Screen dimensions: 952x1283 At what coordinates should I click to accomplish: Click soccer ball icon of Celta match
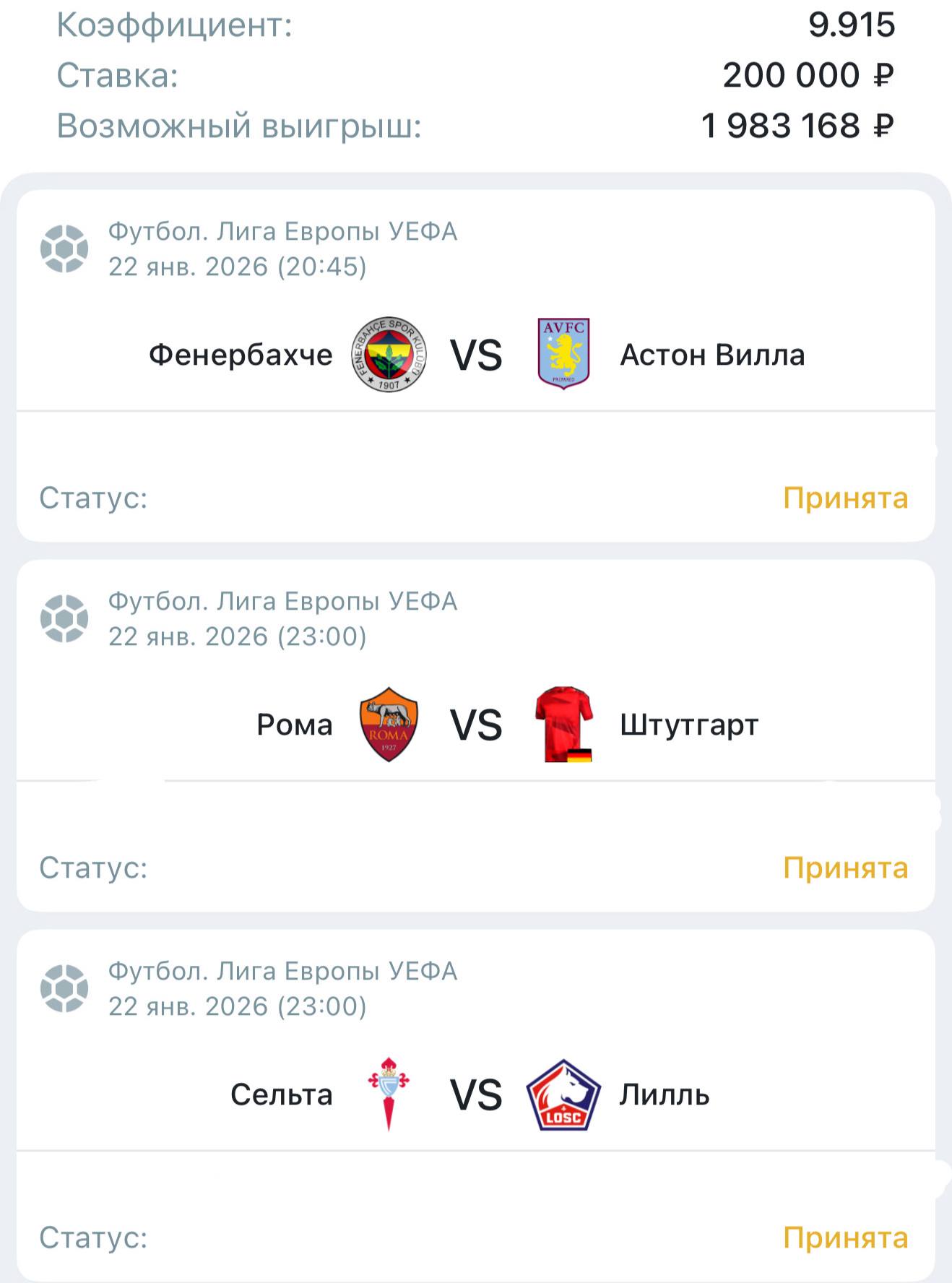tap(64, 988)
